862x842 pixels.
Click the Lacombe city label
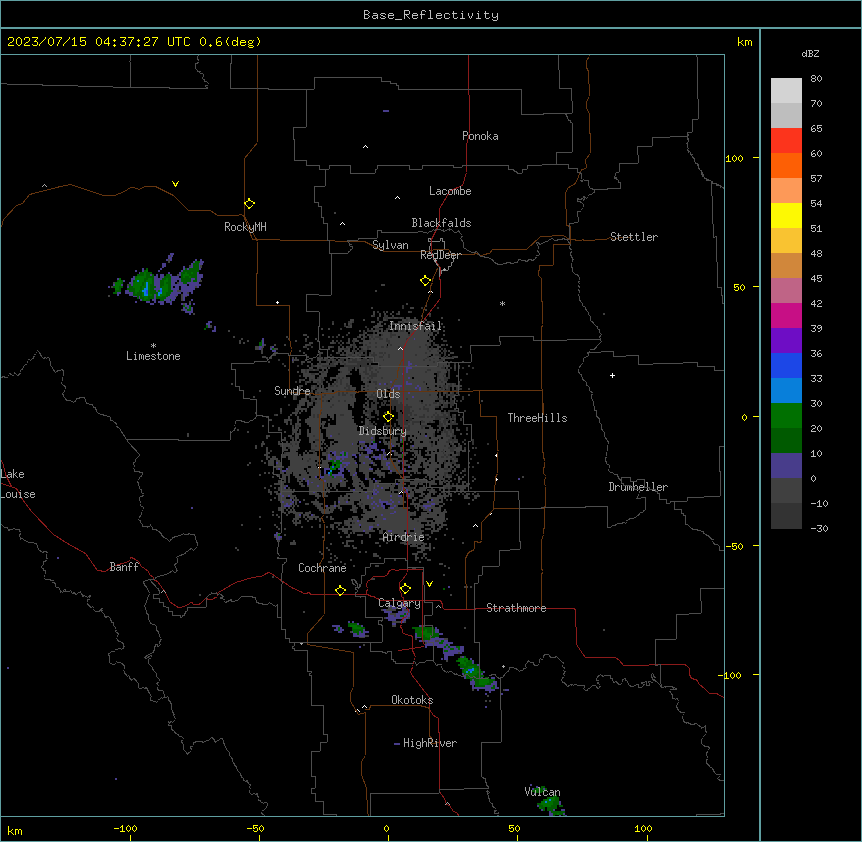coord(450,191)
